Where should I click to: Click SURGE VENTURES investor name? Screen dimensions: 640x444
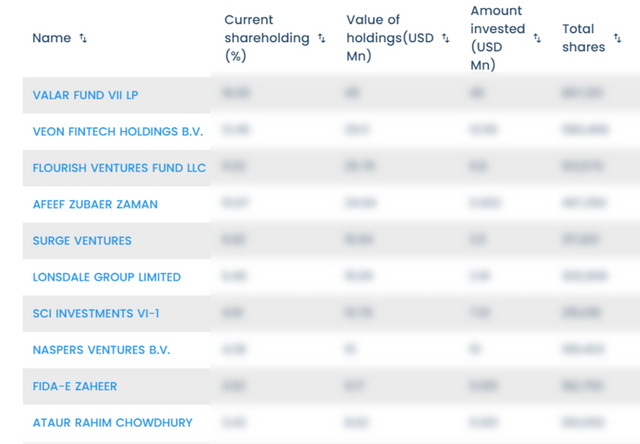pos(82,240)
